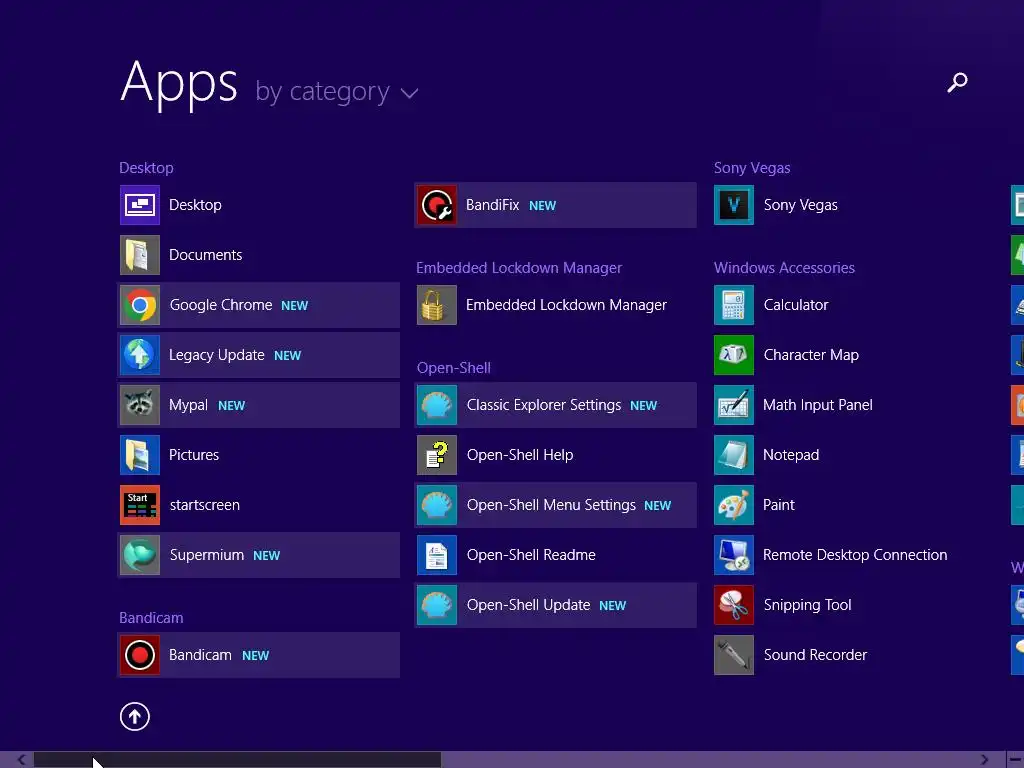Open Character Map icon

click(734, 355)
